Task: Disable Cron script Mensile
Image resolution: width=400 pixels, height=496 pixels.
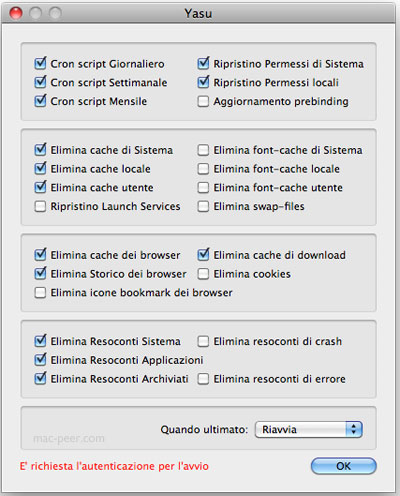Action: (x=40, y=101)
